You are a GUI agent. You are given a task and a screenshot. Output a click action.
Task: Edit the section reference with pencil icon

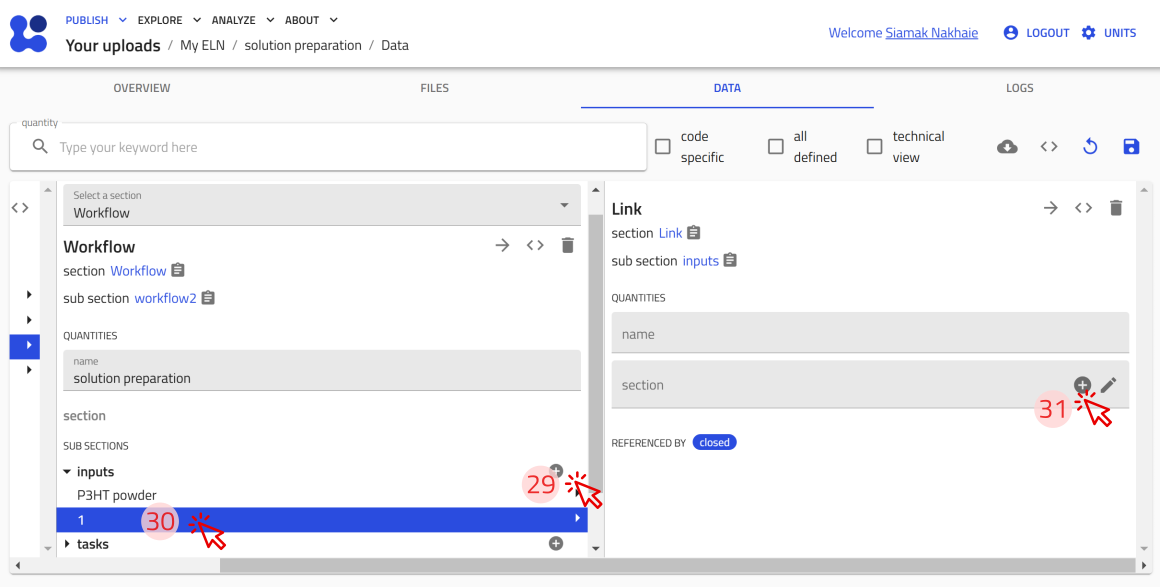coord(1108,385)
